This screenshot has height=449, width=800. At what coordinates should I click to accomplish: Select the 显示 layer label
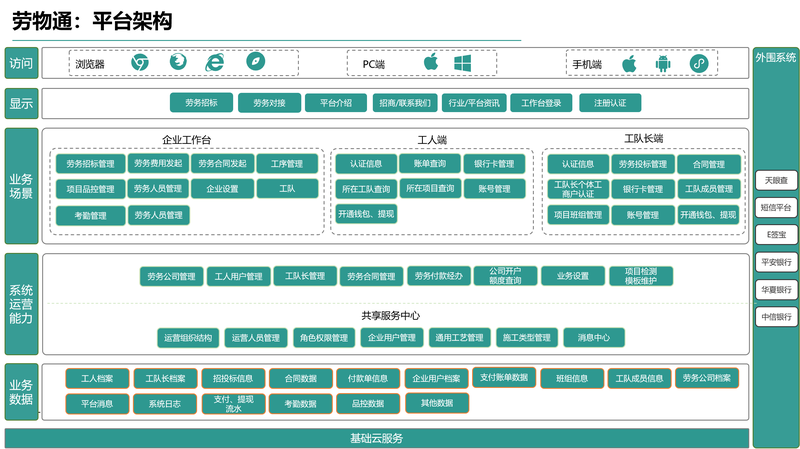(x=21, y=103)
